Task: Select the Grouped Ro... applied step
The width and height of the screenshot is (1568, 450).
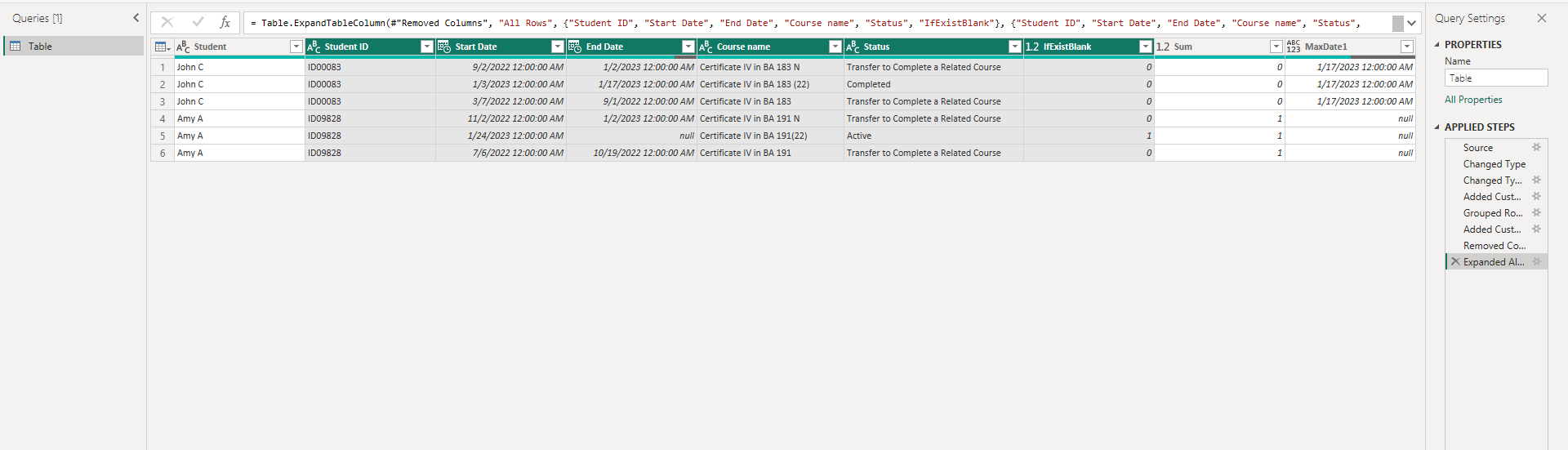Action: point(1496,213)
